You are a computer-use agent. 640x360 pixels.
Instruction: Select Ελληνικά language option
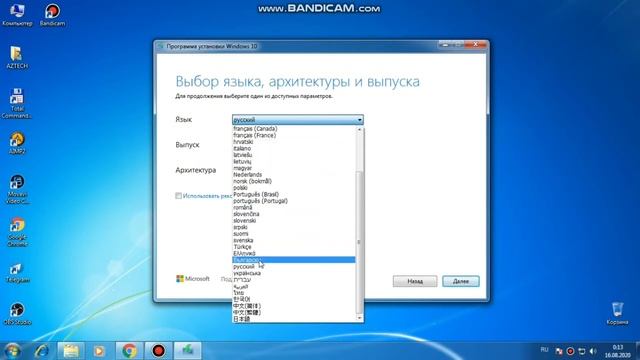tap(294, 253)
